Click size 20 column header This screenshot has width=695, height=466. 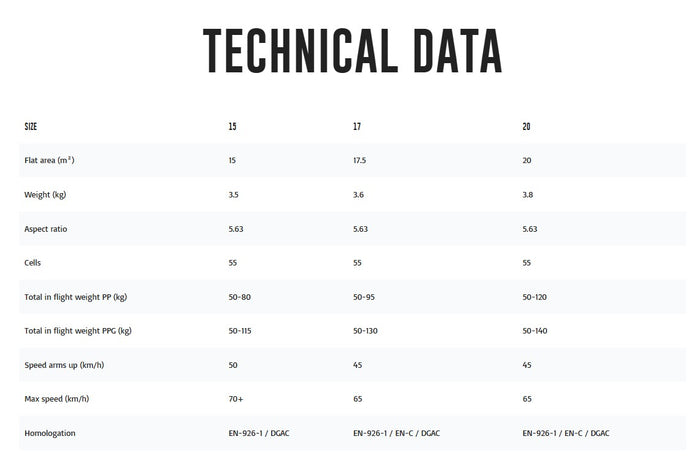pyautogui.click(x=526, y=127)
